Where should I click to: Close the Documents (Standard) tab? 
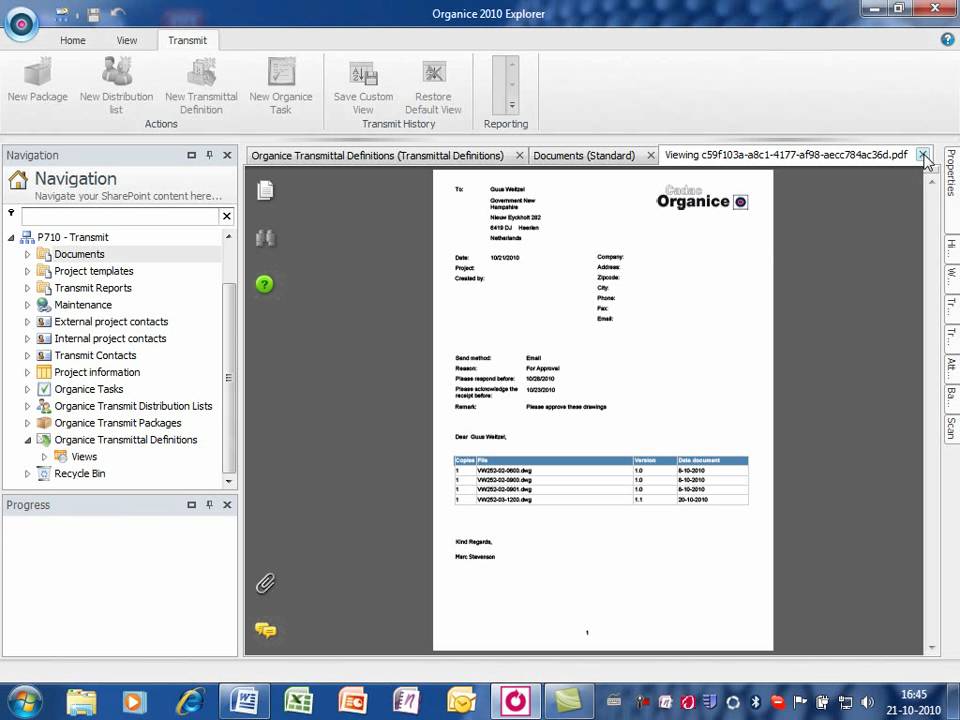(651, 156)
